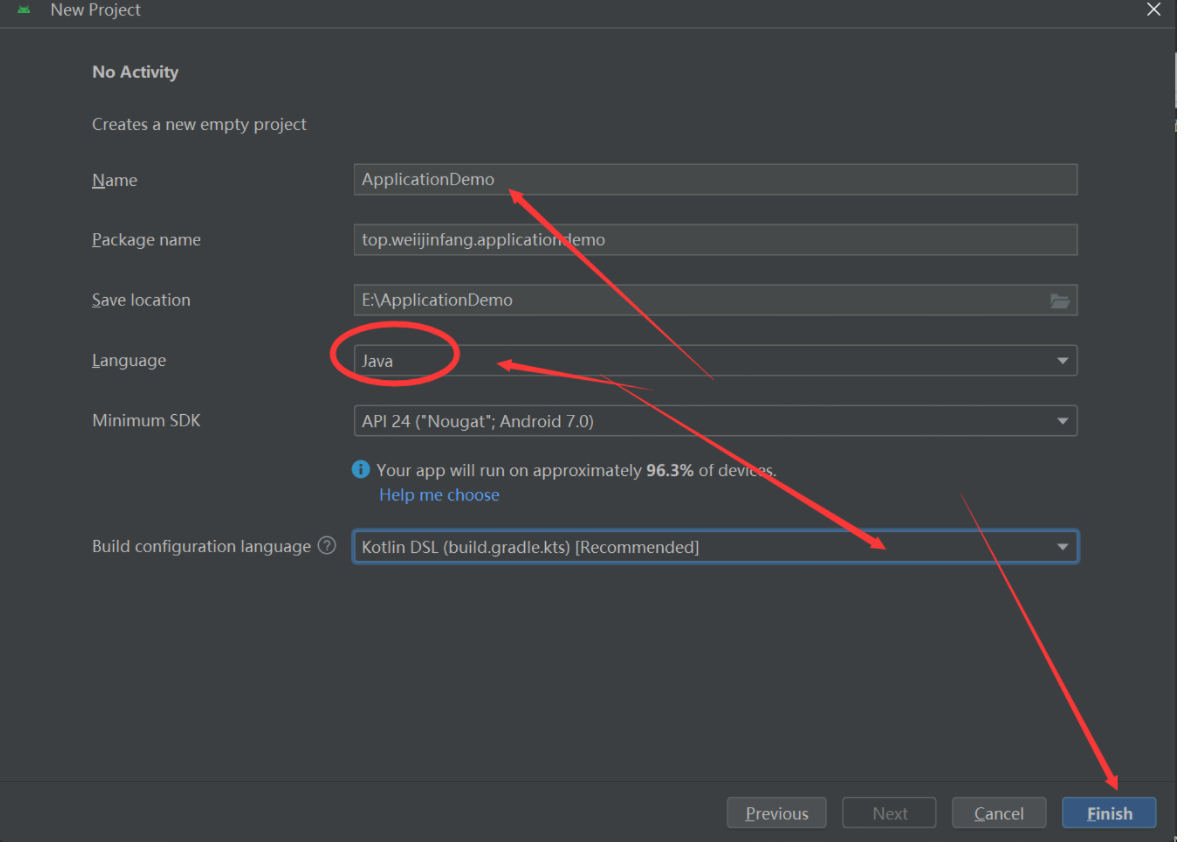This screenshot has width=1185, height=842.
Task: Click the Name field with ApplicationDemo
Action: (x=715, y=180)
